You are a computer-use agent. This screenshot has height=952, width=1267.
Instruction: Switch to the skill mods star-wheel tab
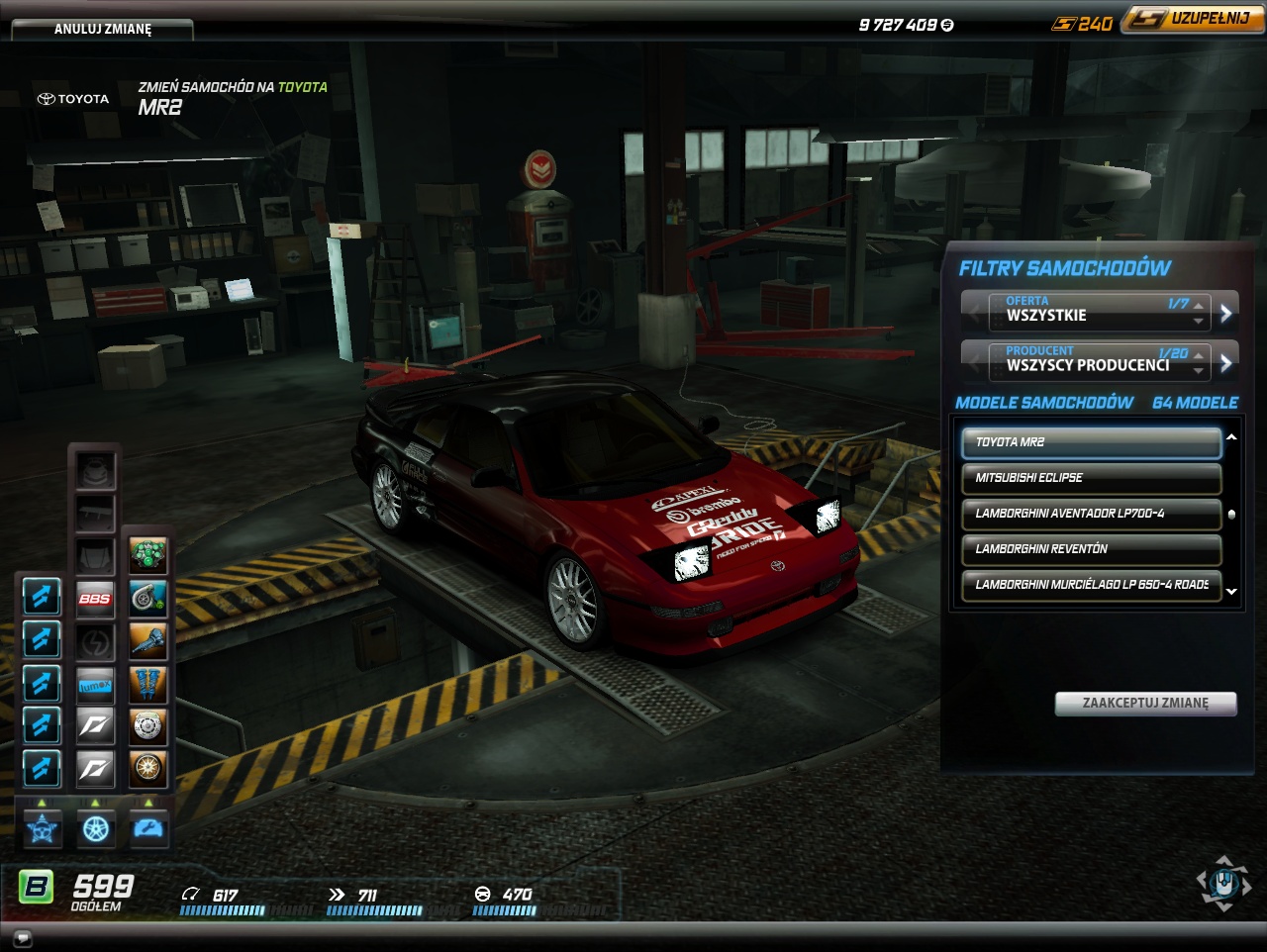pyautogui.click(x=43, y=828)
